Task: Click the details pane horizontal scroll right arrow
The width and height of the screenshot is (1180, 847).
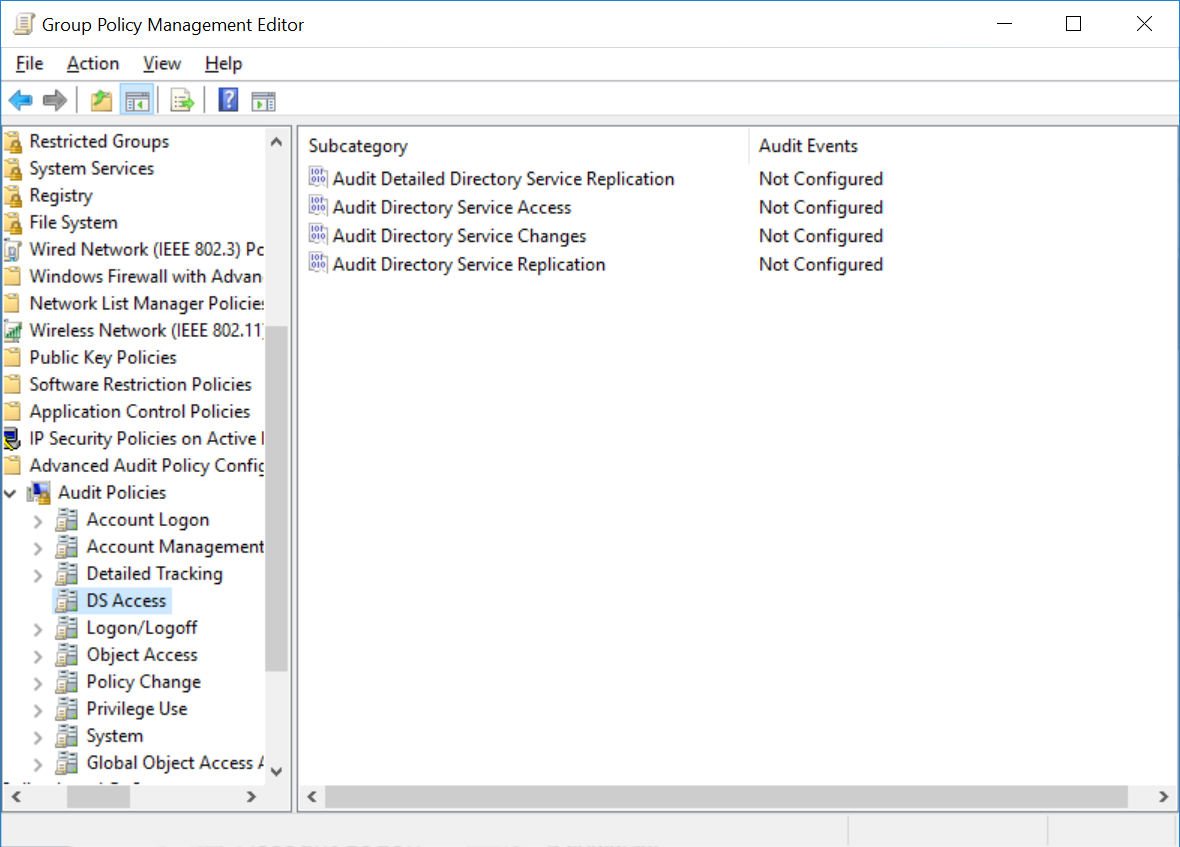Action: click(1163, 797)
